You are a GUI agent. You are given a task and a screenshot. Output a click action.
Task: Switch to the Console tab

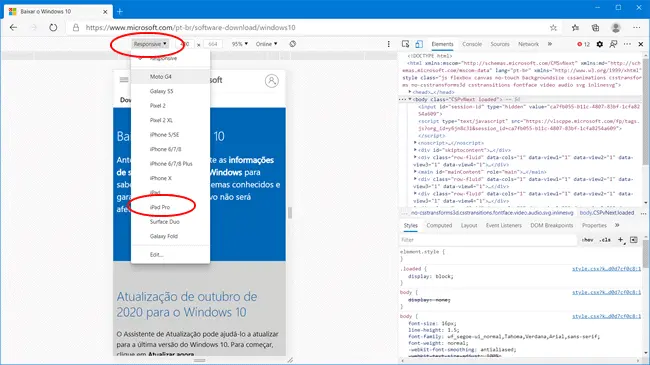[472, 44]
